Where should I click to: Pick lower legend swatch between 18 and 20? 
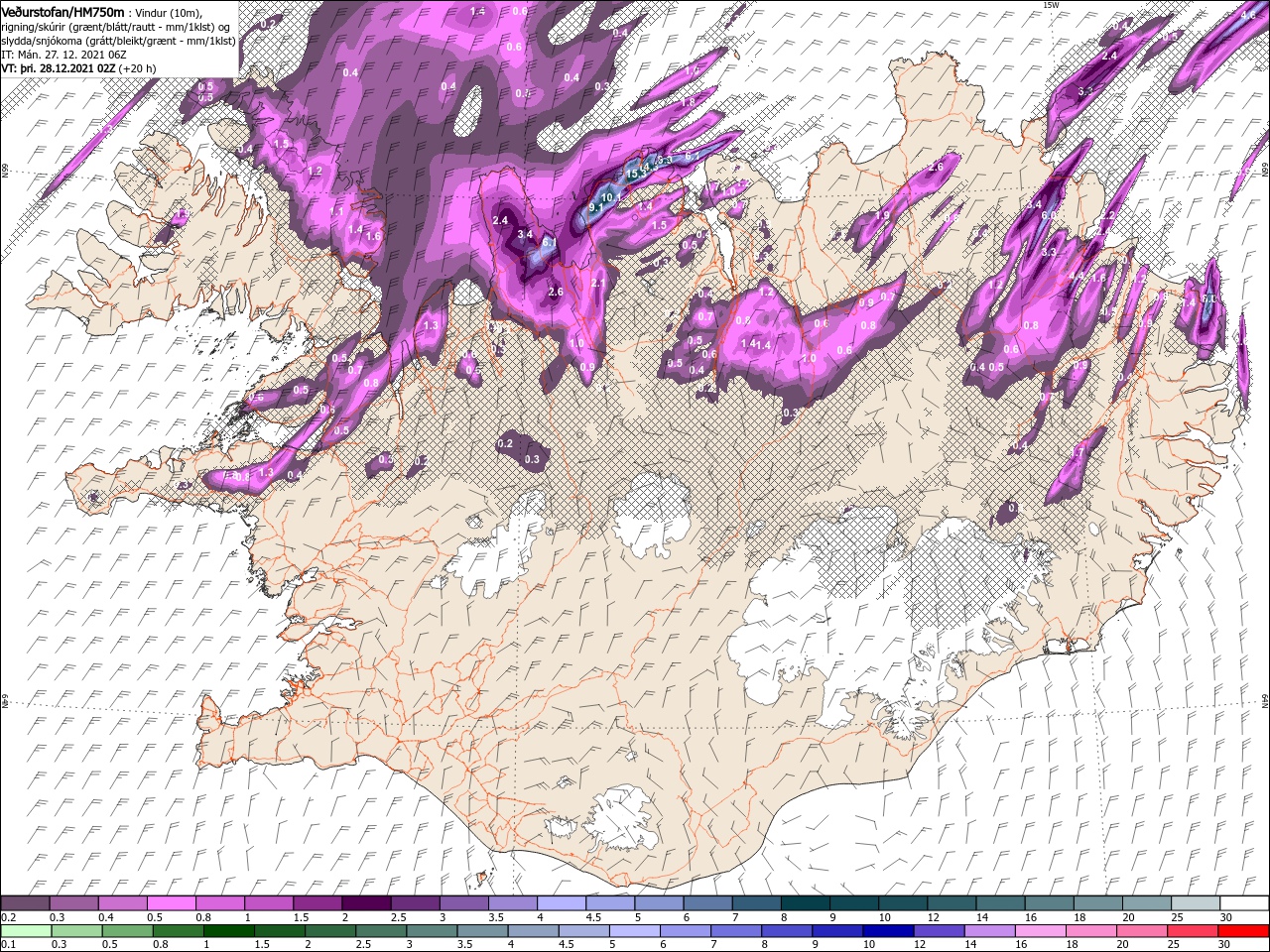[1091, 931]
